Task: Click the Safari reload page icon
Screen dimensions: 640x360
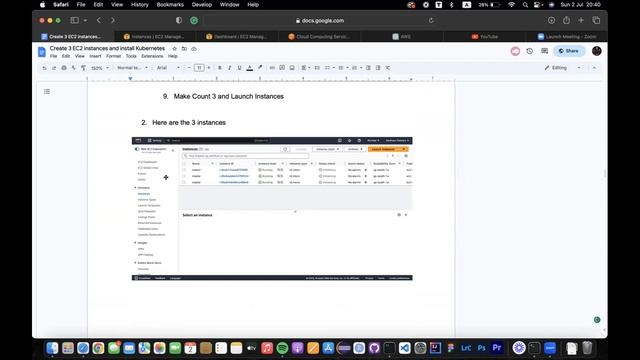Action: (x=431, y=20)
